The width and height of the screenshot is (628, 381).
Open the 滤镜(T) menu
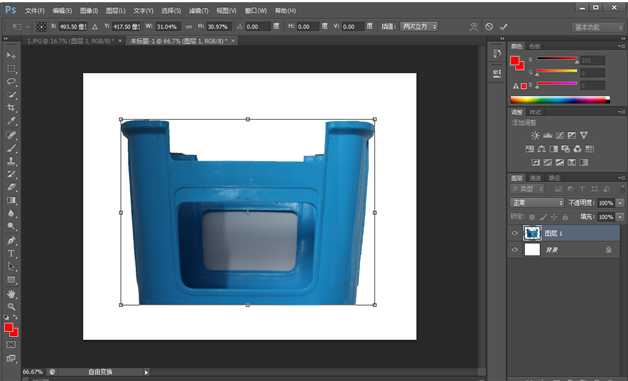point(198,10)
